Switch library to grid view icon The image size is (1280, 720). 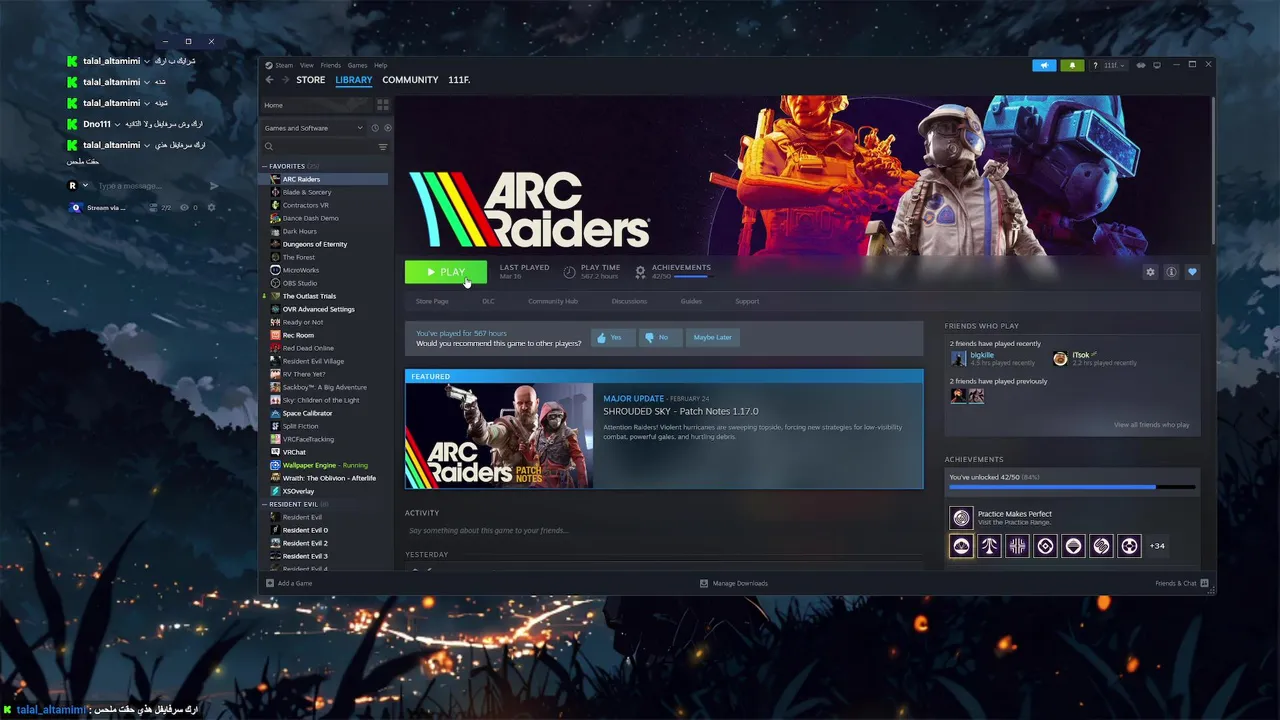[x=382, y=105]
